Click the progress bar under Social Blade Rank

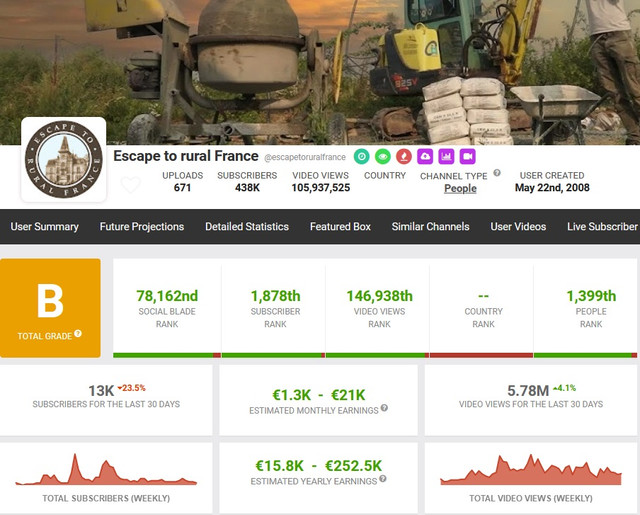[x=167, y=355]
